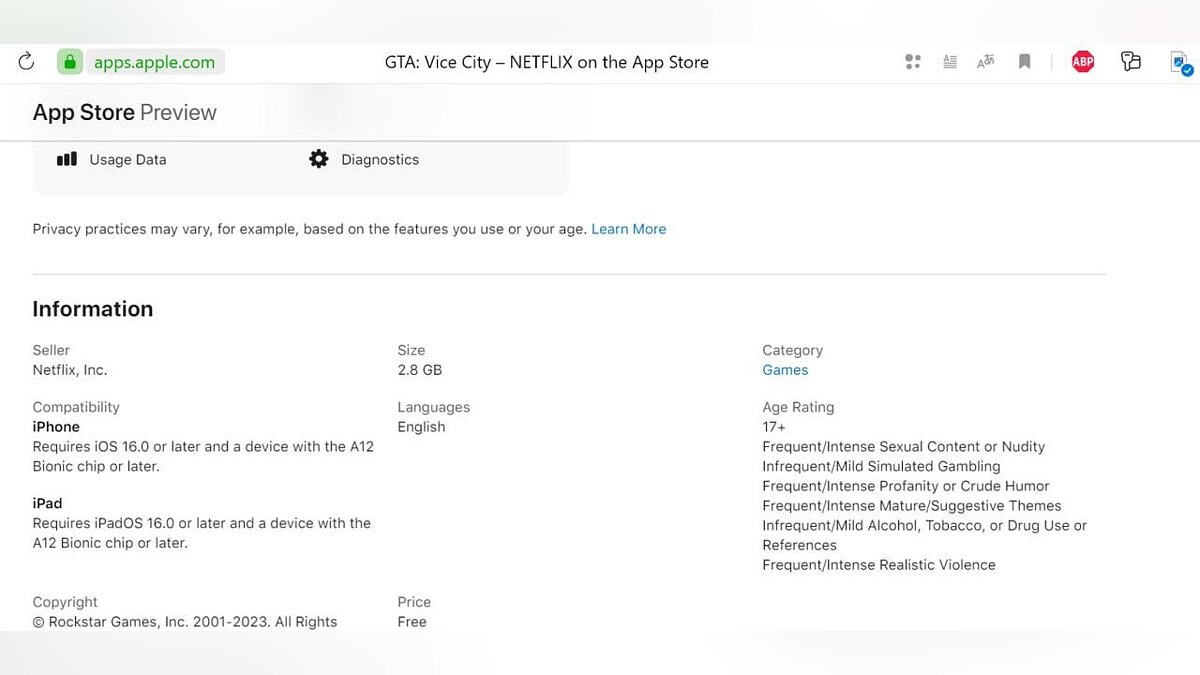Open the Games category link
This screenshot has height=675, width=1200.
tap(785, 370)
